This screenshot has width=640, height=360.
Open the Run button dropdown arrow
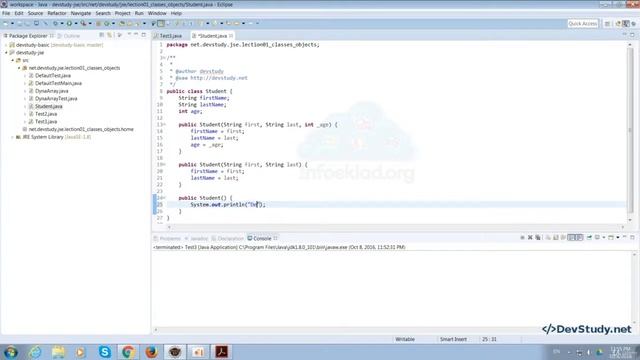[76, 23]
